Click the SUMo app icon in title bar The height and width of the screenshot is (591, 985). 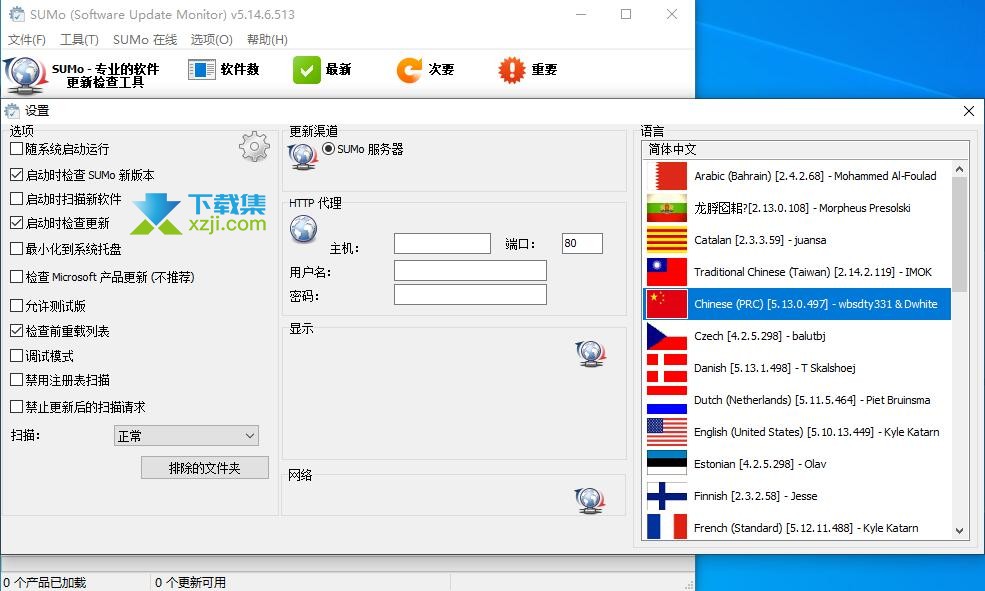(17, 14)
